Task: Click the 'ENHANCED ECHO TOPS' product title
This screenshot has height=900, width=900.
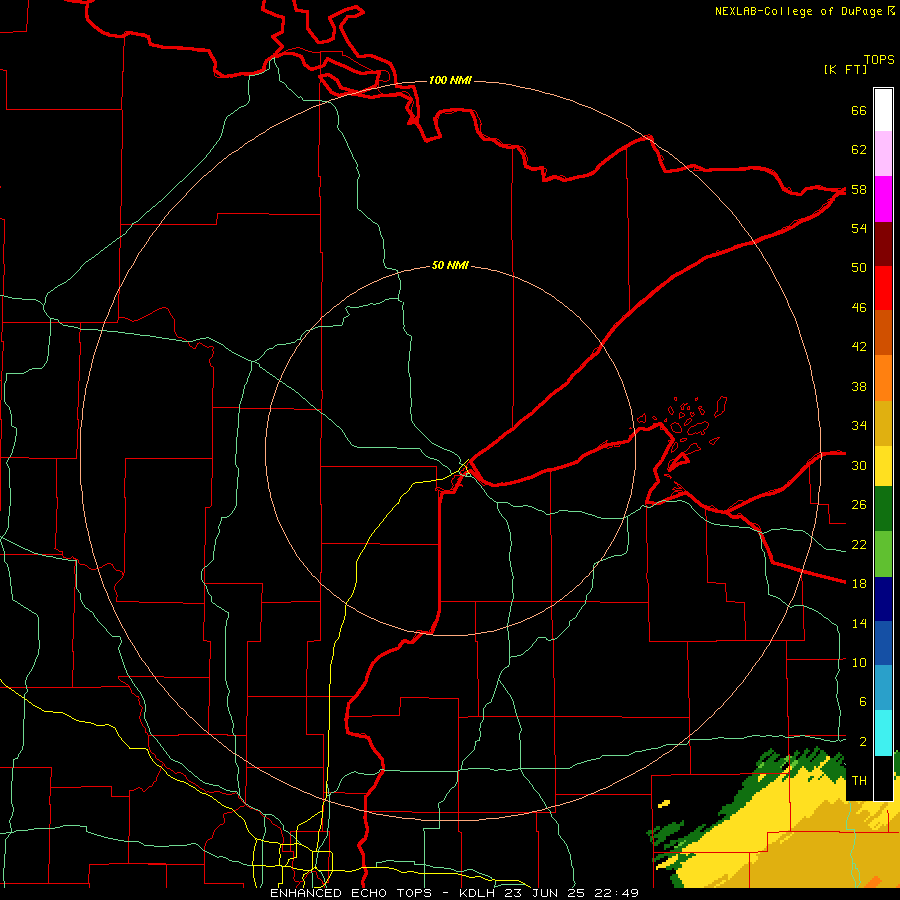Action: coord(351,893)
